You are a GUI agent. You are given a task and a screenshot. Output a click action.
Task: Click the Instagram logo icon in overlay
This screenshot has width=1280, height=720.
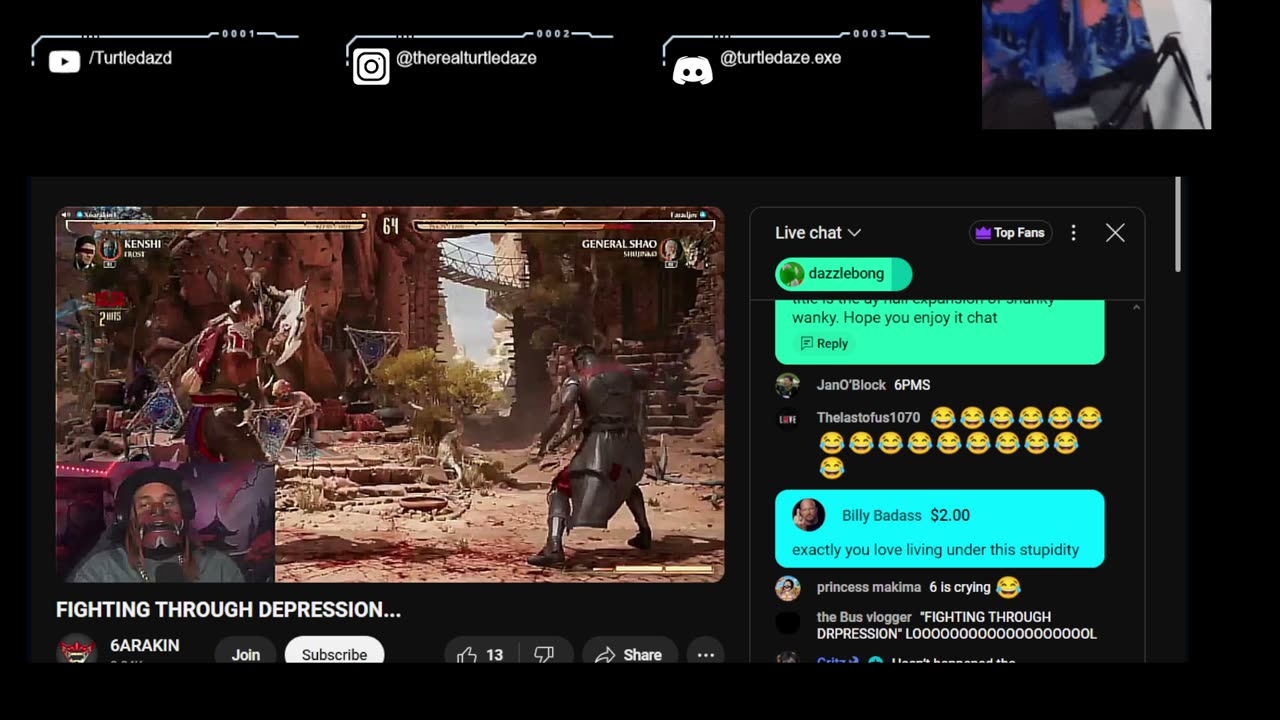(371, 67)
